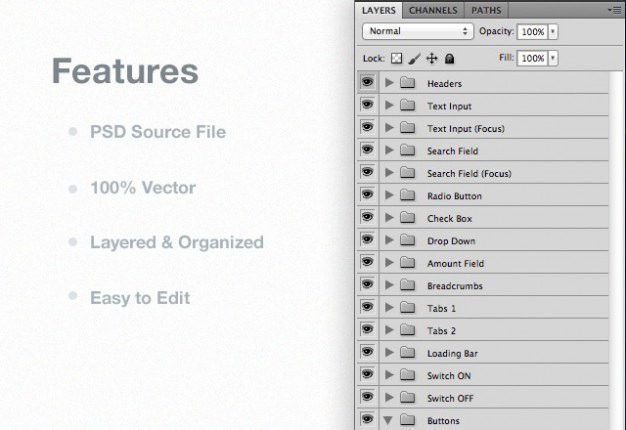Select the Switch ON layer name
This screenshot has width=626, height=430.
click(449, 376)
